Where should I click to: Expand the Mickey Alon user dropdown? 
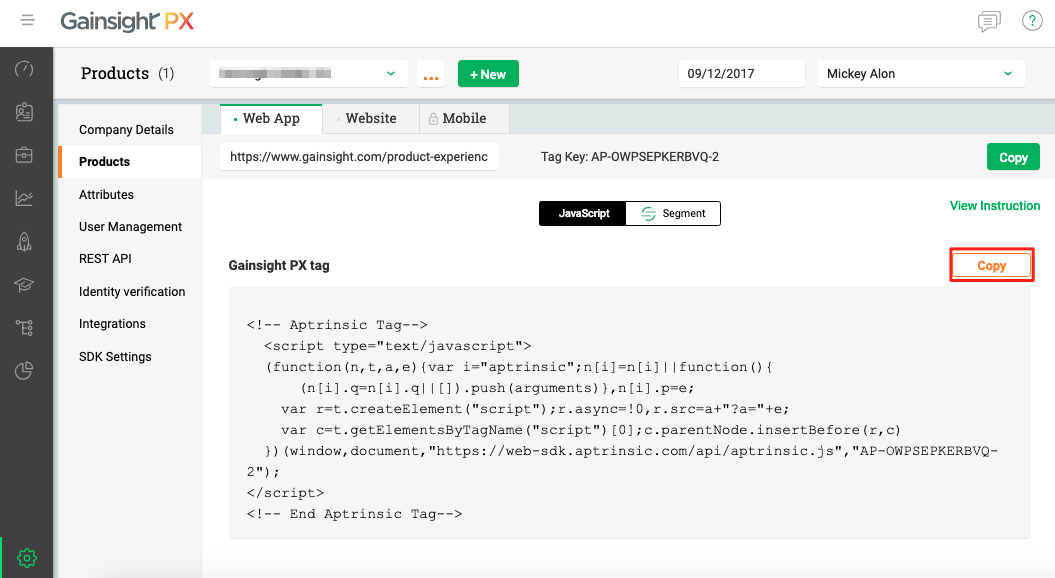[x=920, y=73]
